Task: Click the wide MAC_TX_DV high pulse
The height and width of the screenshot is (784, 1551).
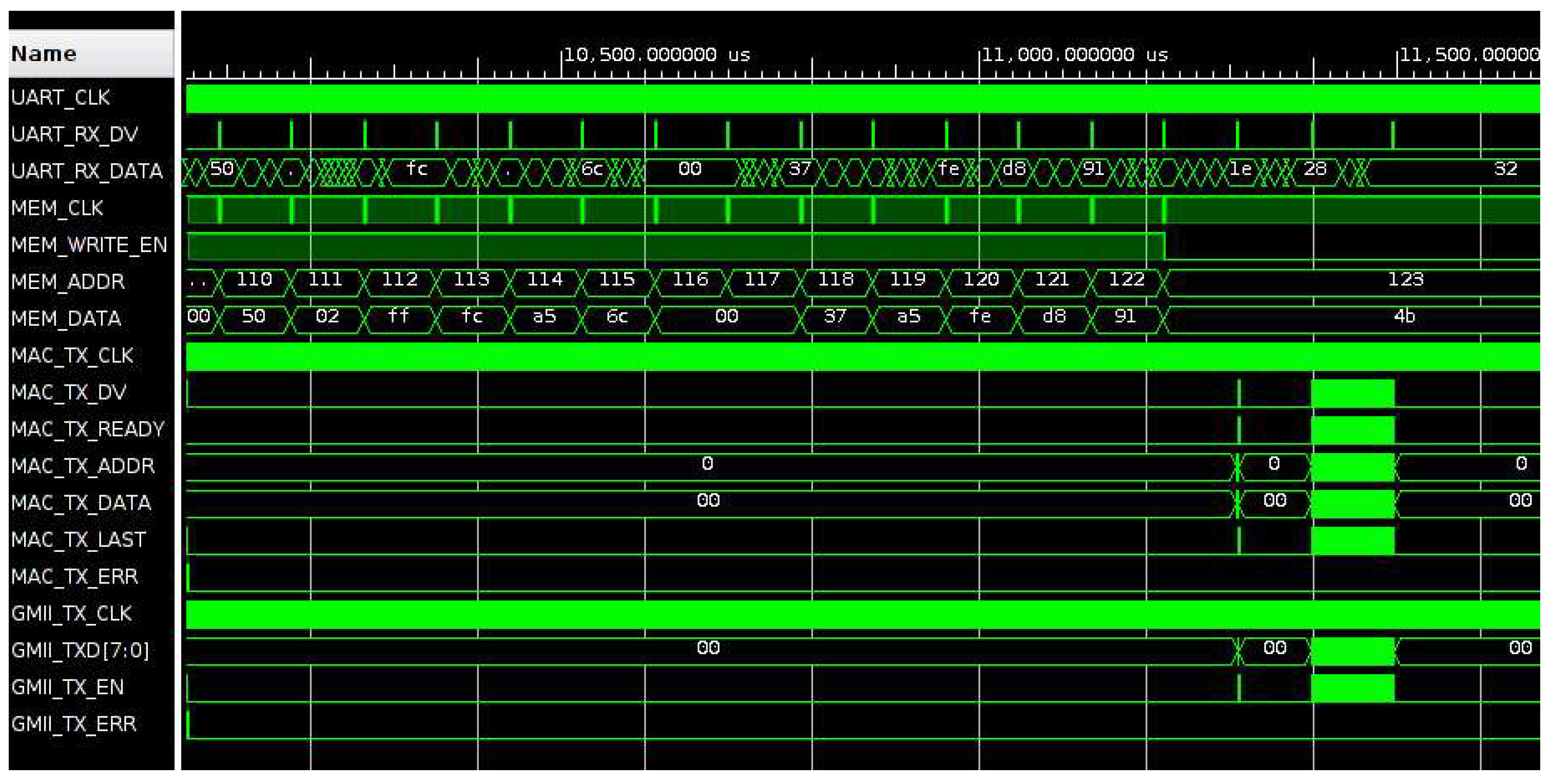Action: click(1352, 393)
